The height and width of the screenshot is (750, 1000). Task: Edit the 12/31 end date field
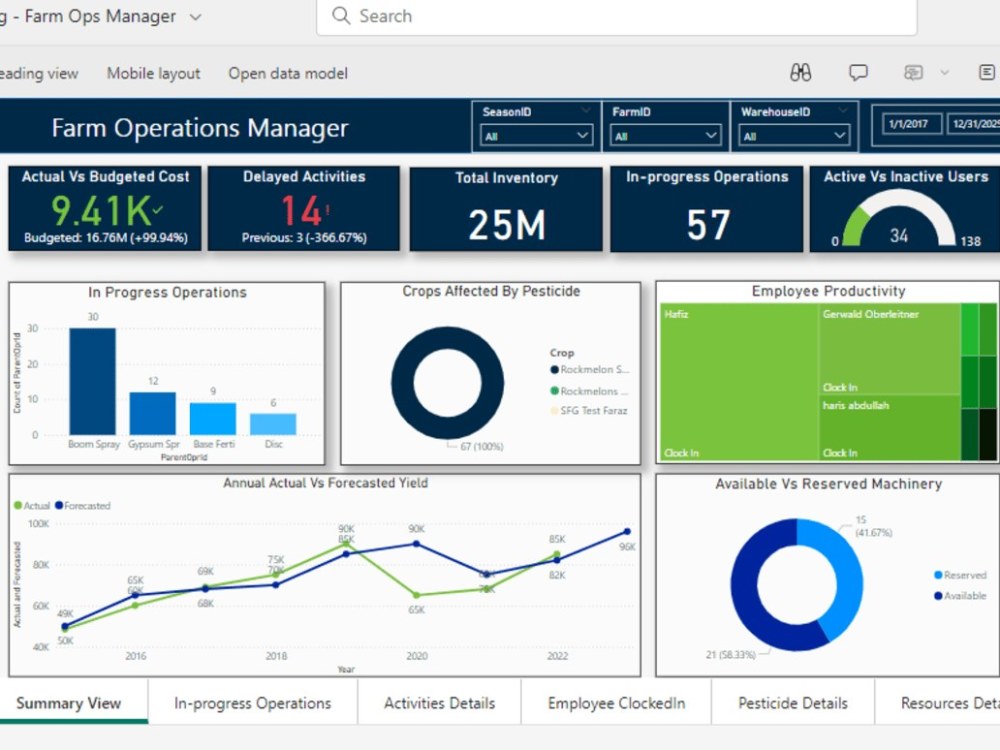point(973,124)
